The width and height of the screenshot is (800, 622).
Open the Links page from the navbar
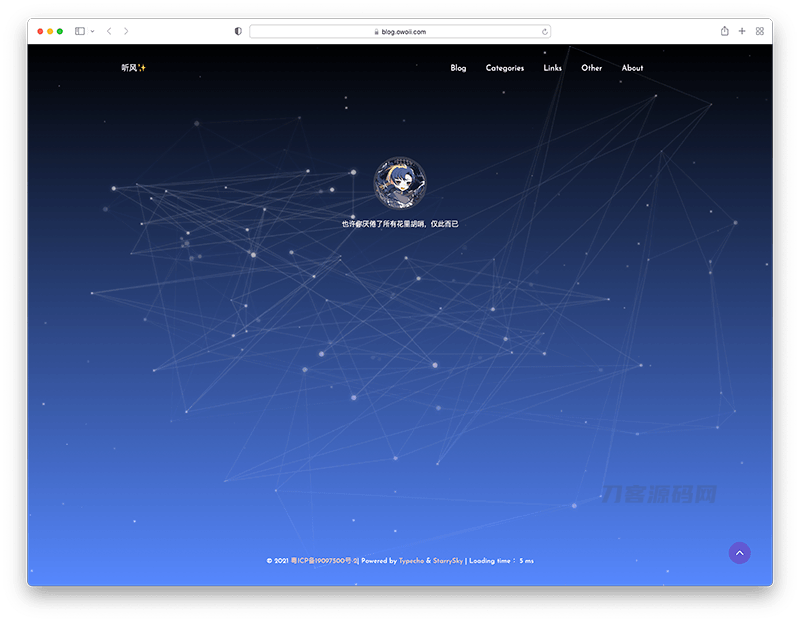[552, 68]
